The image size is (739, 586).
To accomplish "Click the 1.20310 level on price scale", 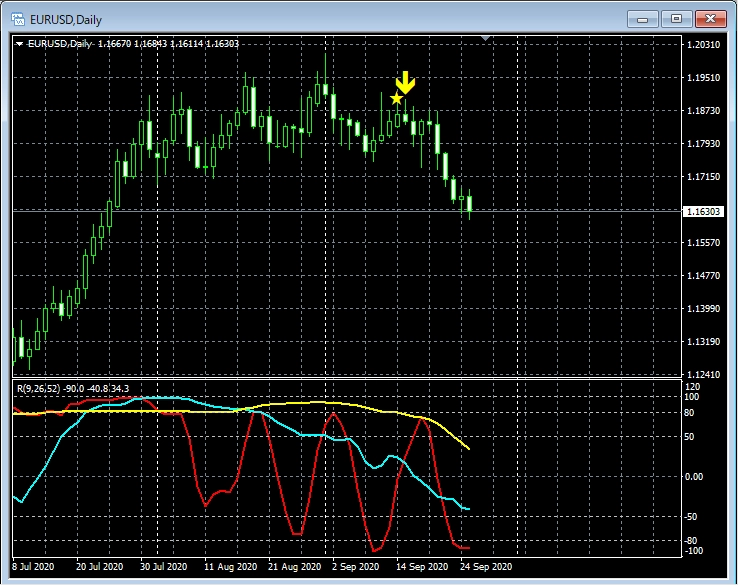I will pyautogui.click(x=703, y=45).
